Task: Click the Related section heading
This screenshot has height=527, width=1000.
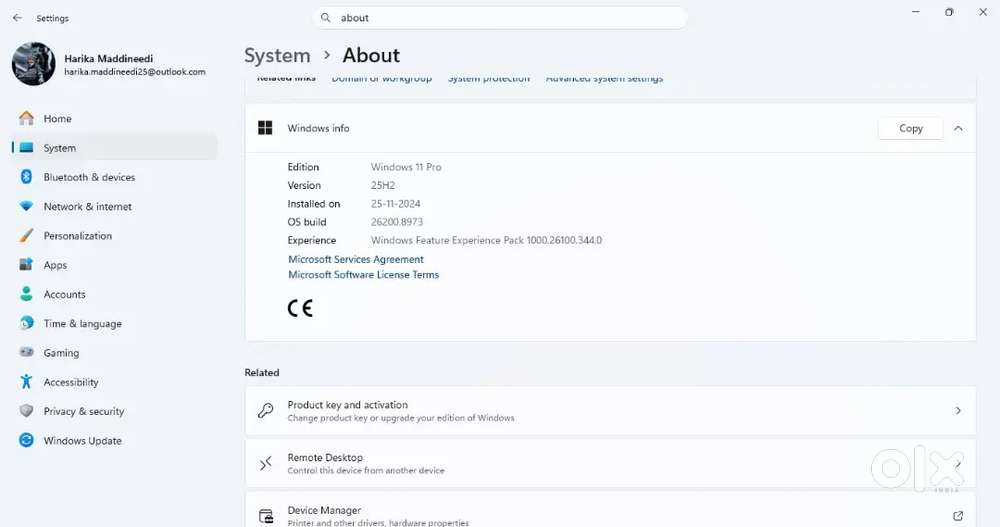Action: pyautogui.click(x=262, y=373)
